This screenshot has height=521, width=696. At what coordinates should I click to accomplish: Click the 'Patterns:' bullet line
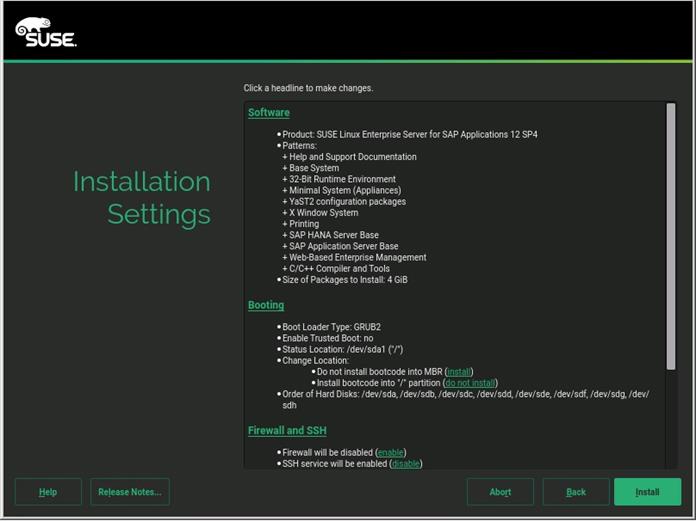tap(299, 146)
